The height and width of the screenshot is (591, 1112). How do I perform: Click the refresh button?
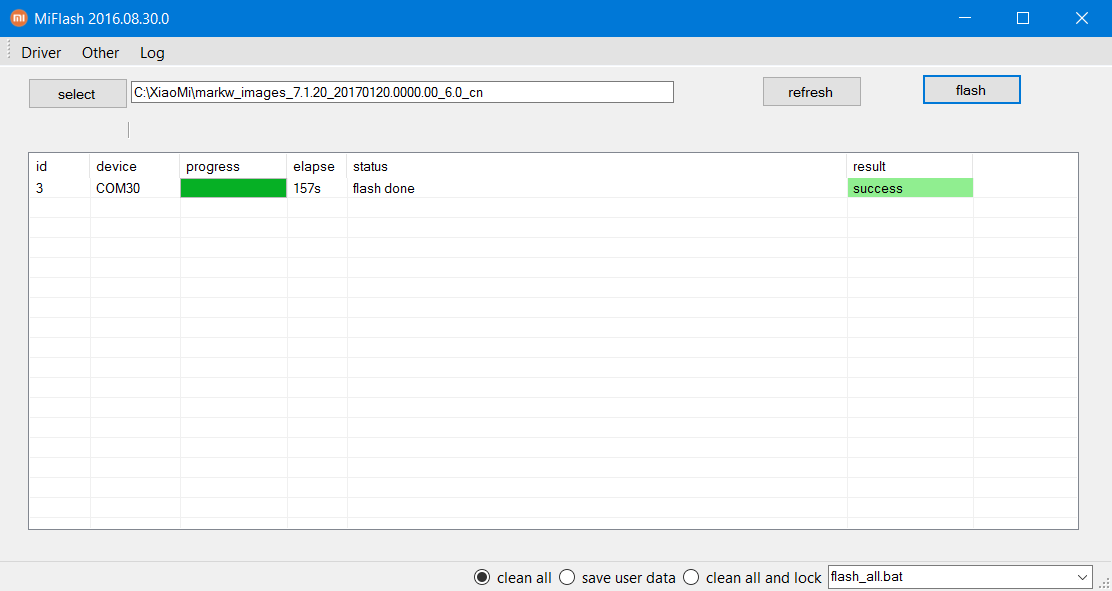[811, 92]
